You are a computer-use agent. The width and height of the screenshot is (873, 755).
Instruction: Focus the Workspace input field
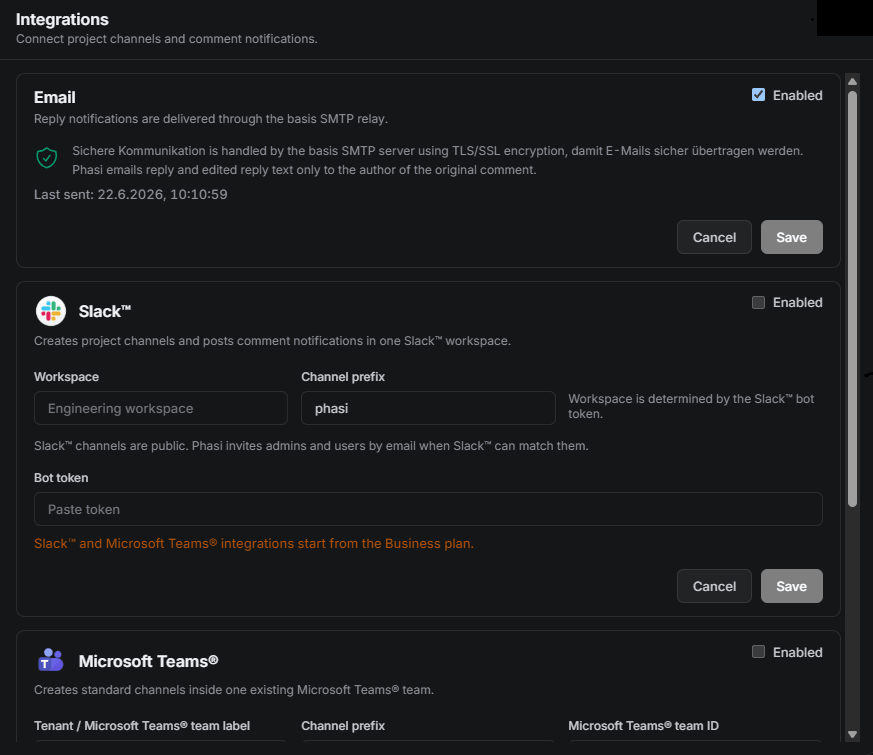(x=161, y=408)
